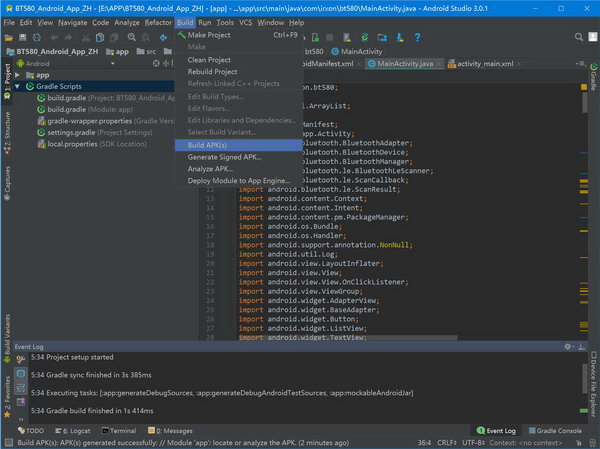
Task: Open the Gradle Console button
Action: [555, 431]
